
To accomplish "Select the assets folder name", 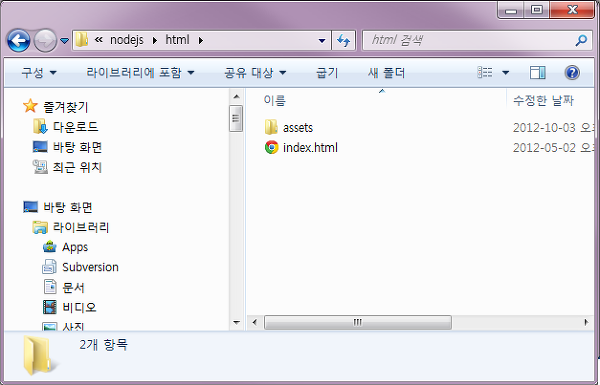I will (298, 127).
